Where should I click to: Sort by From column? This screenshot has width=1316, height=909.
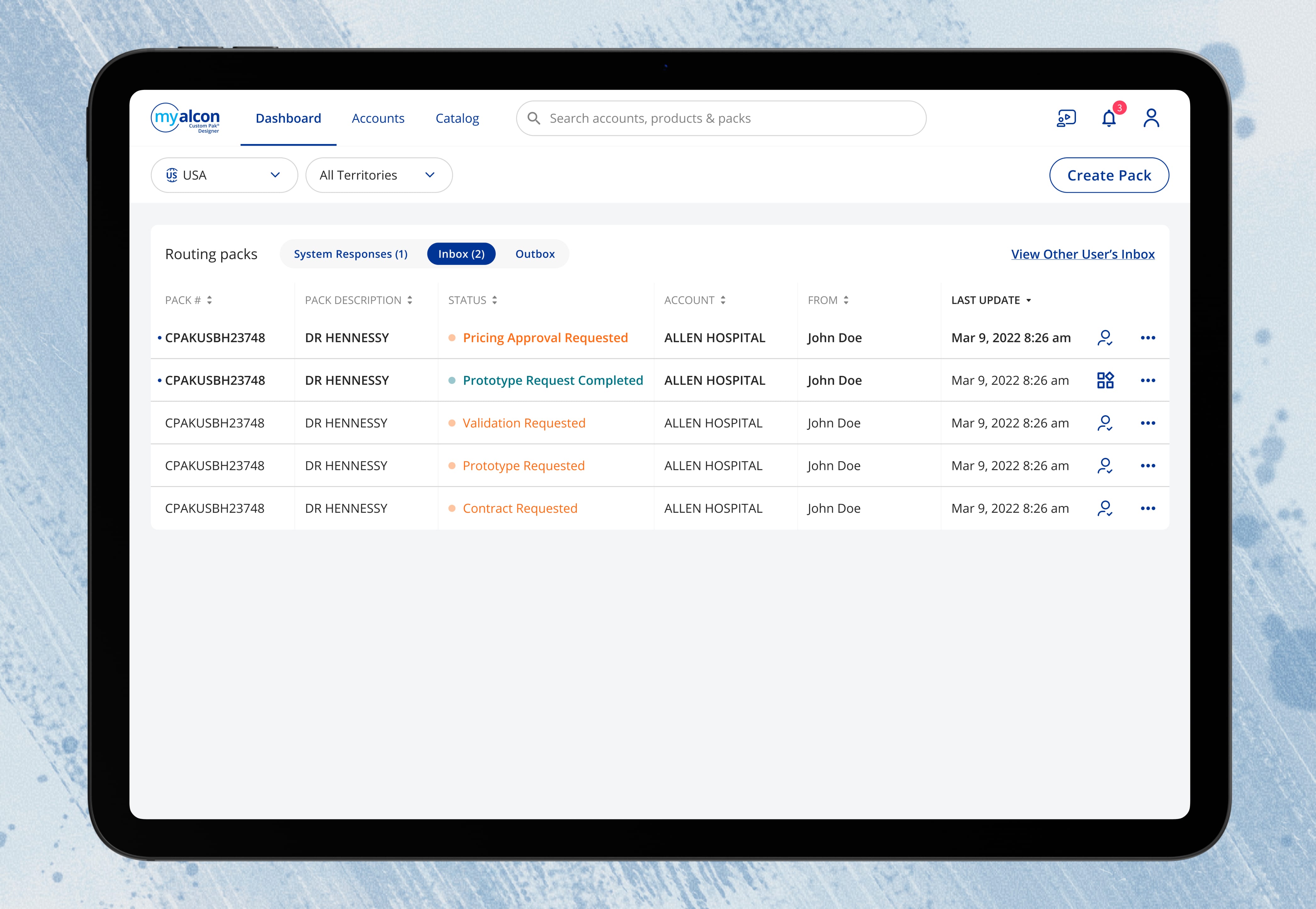[828, 300]
